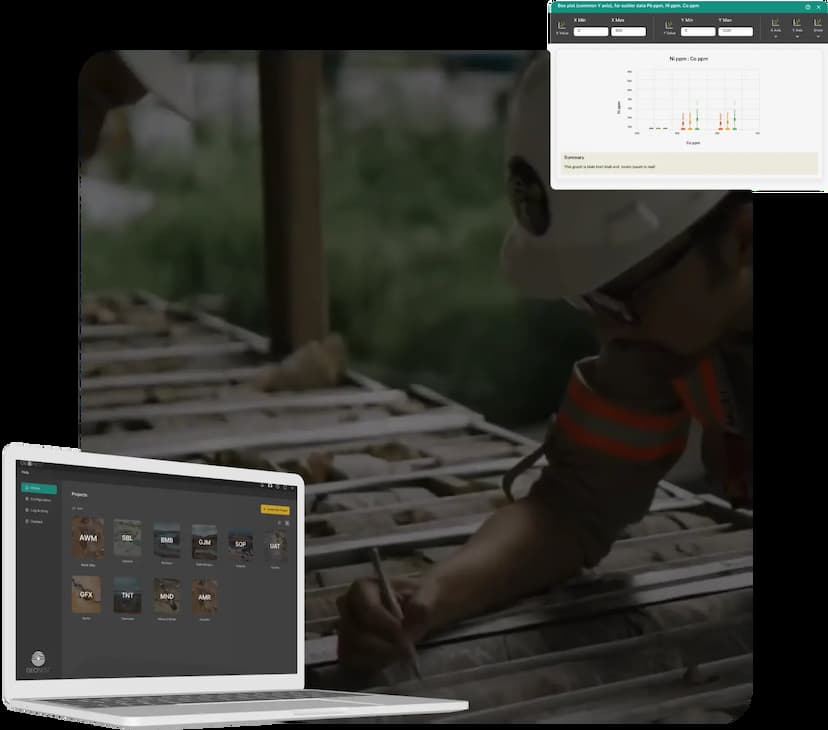828x730 pixels.
Task: Click the "Ni ppm : Co ppm" chart title
Action: [689, 59]
